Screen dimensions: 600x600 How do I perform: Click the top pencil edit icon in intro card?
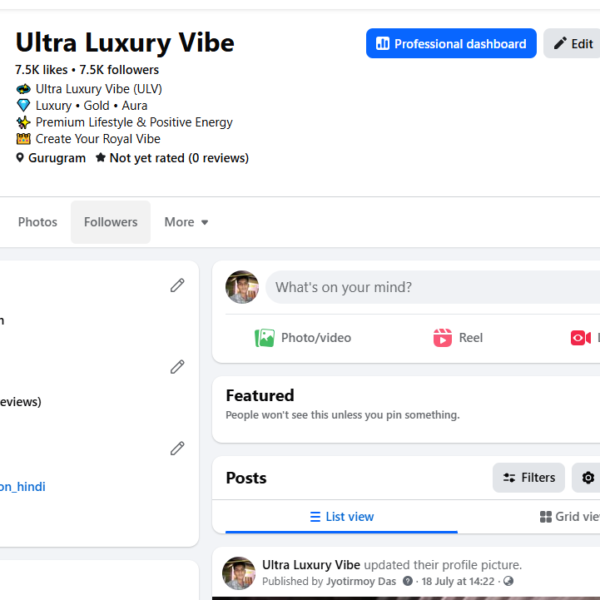[177, 285]
